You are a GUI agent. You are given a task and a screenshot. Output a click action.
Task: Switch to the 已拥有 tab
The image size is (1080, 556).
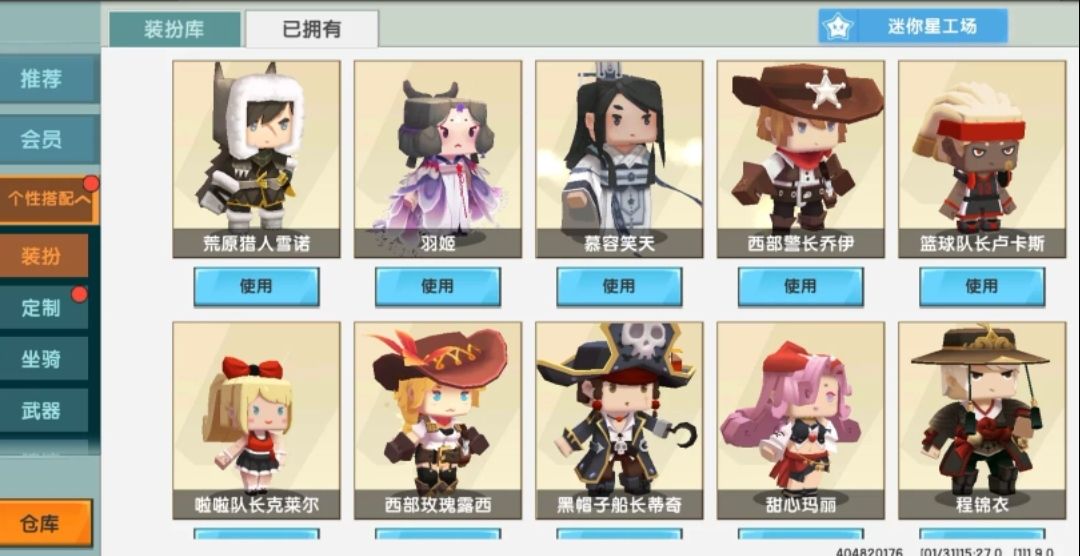(311, 30)
